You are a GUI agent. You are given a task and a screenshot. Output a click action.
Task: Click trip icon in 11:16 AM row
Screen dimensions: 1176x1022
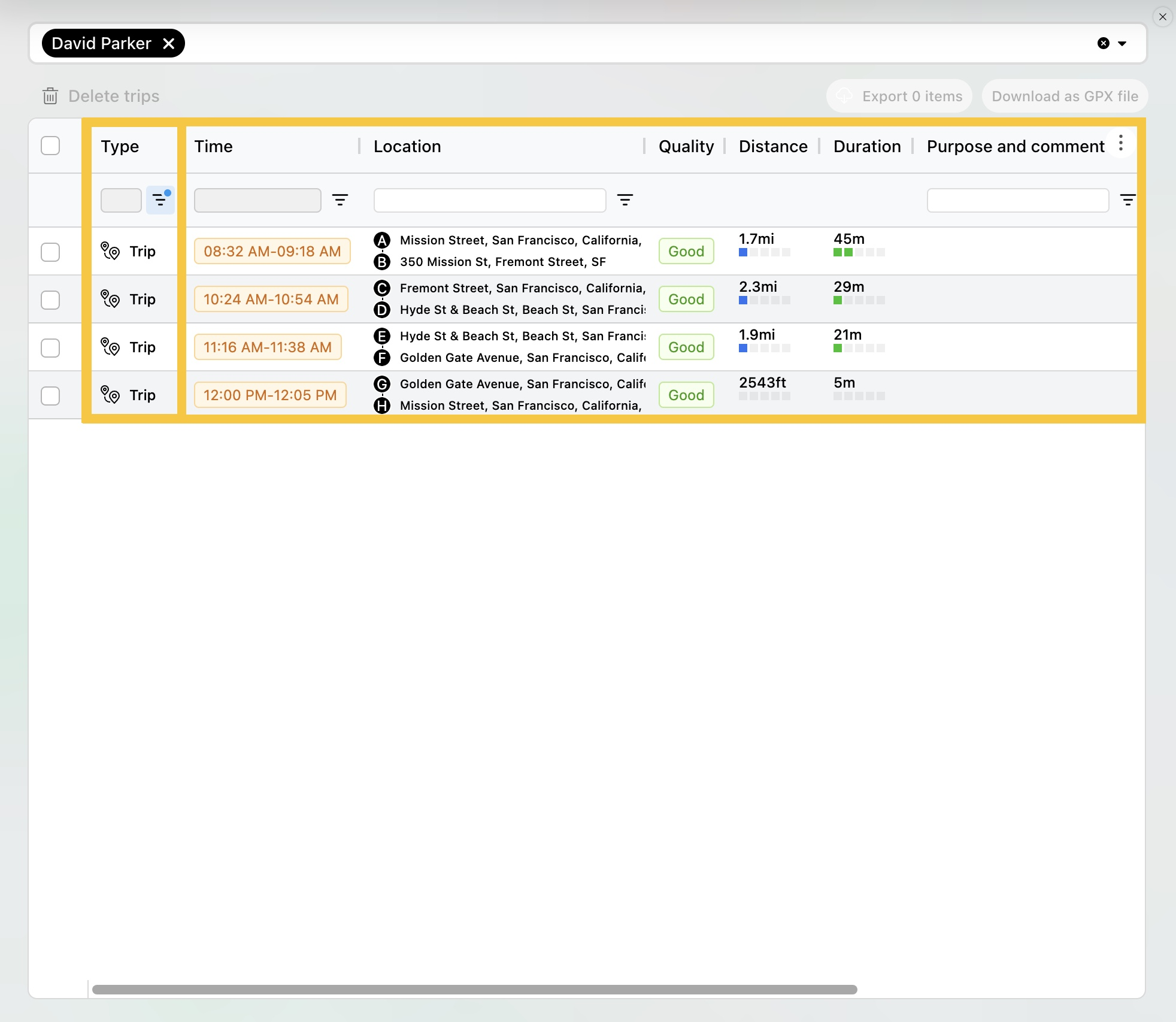point(110,347)
